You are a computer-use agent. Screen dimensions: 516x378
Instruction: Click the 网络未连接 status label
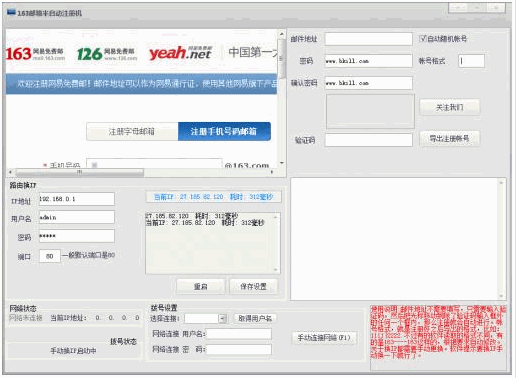(26, 318)
